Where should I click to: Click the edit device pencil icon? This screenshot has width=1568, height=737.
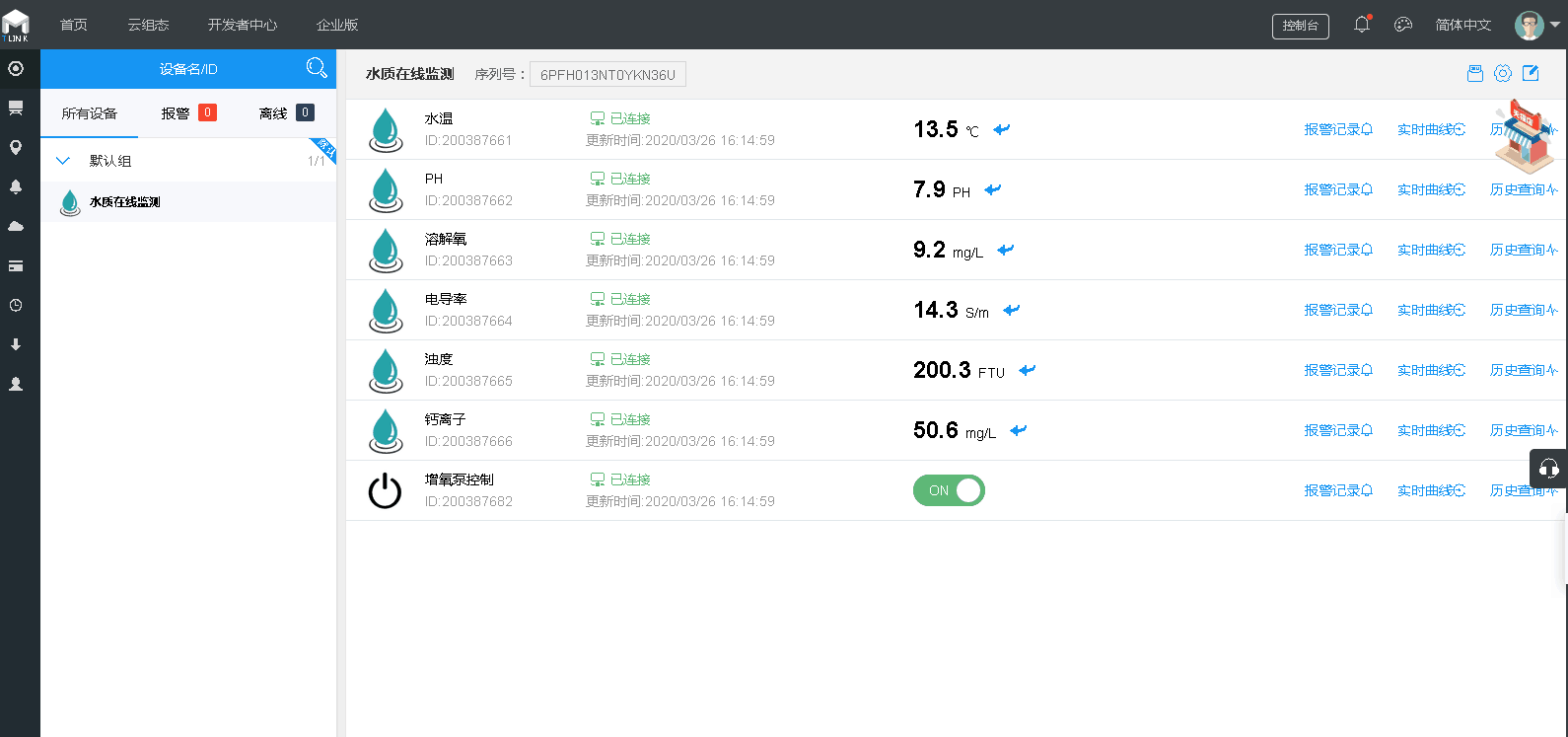(x=1531, y=74)
